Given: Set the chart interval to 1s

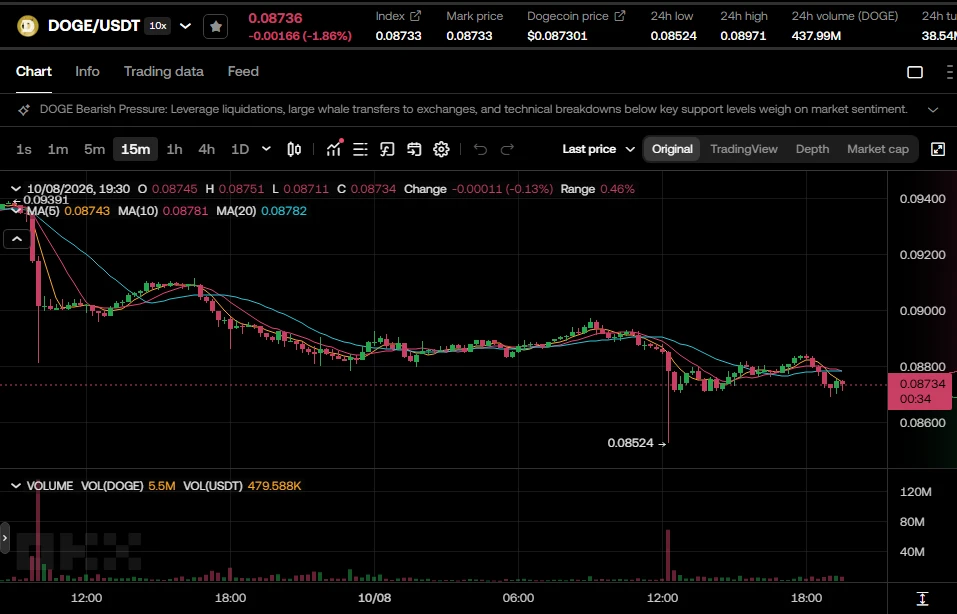Looking at the screenshot, I should 24,150.
